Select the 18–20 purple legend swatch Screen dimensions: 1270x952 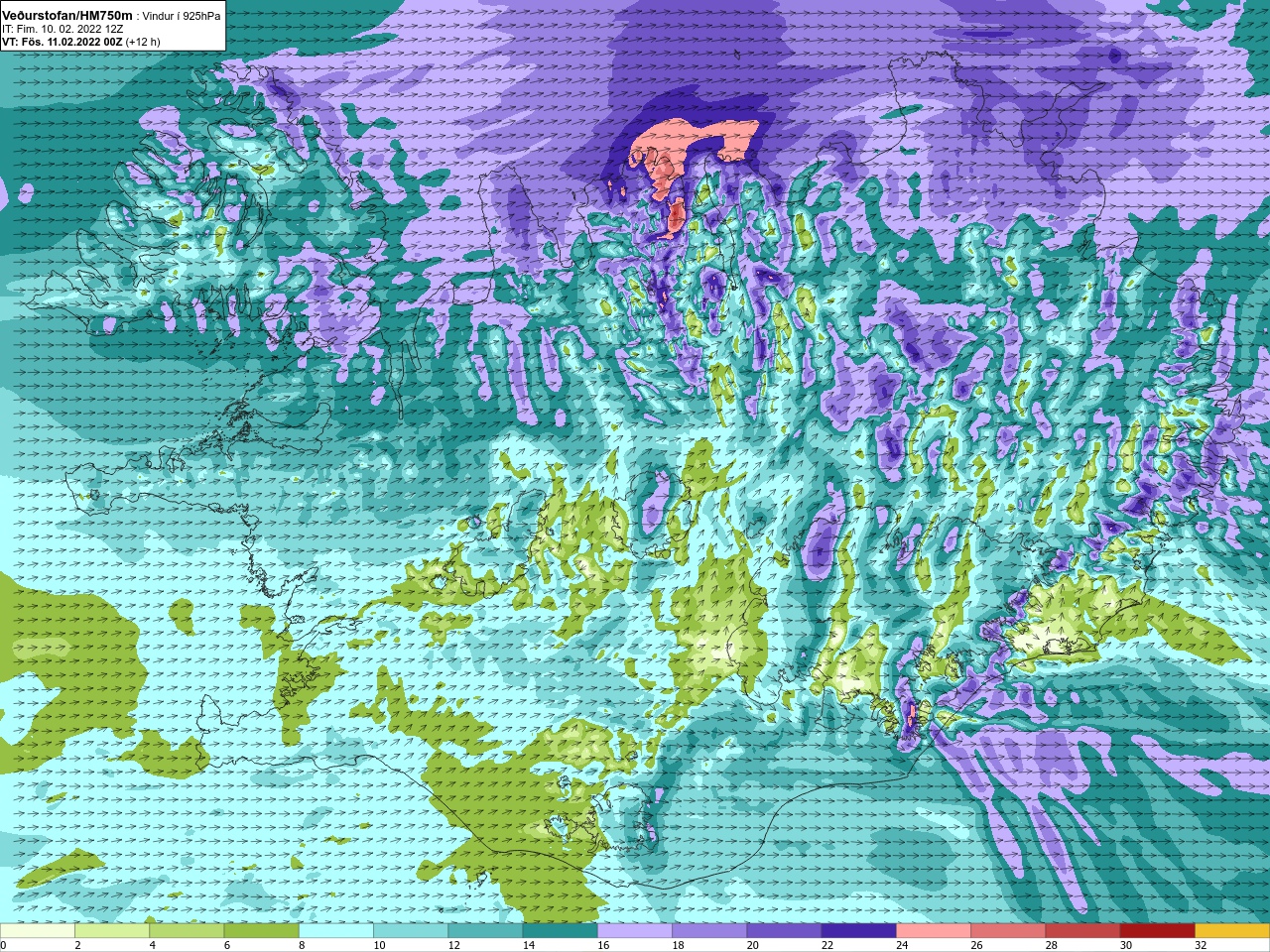pyautogui.click(x=709, y=931)
